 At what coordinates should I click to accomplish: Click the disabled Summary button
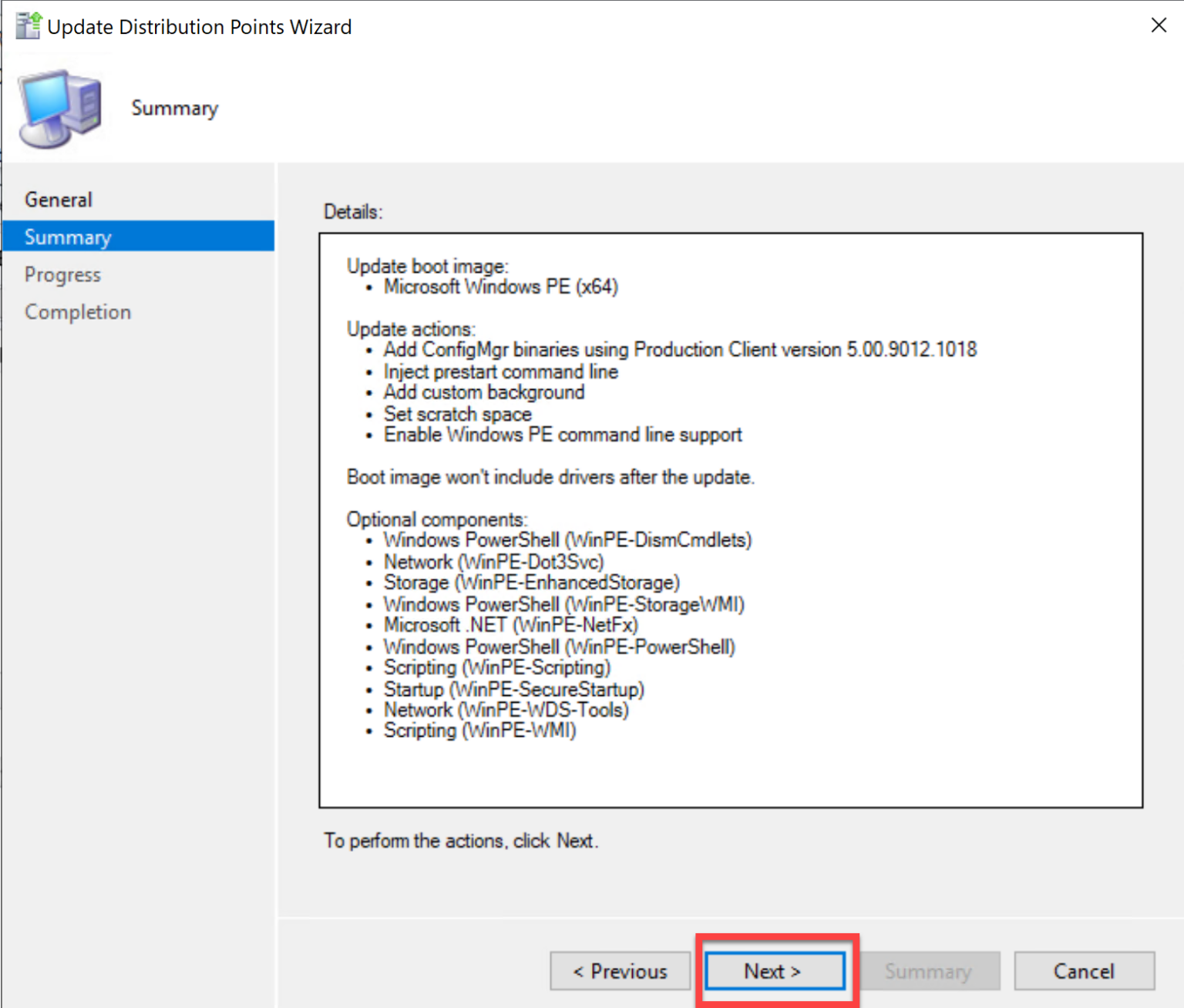pyautogui.click(x=929, y=971)
